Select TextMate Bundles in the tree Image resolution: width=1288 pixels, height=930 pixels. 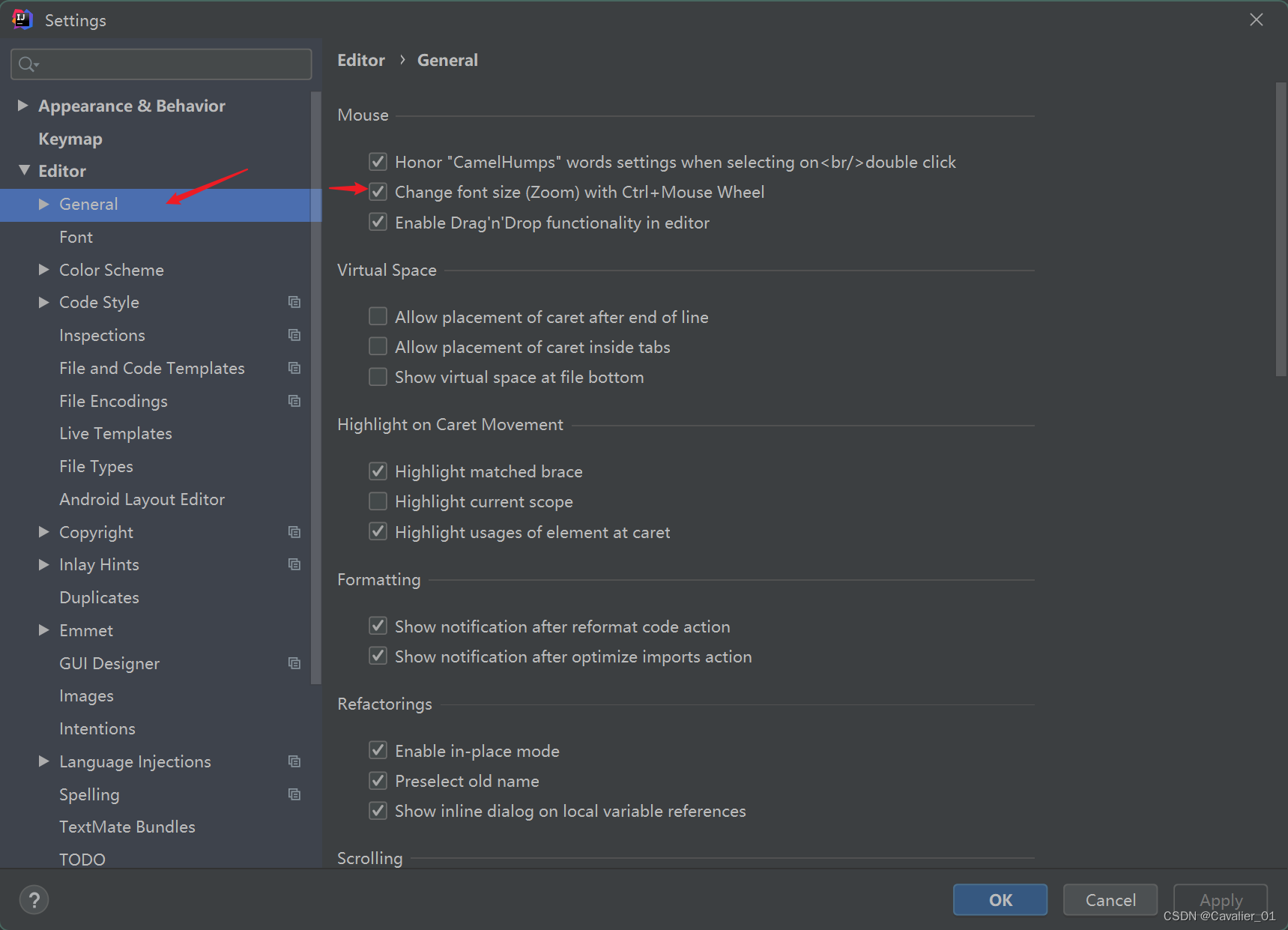pos(127,827)
